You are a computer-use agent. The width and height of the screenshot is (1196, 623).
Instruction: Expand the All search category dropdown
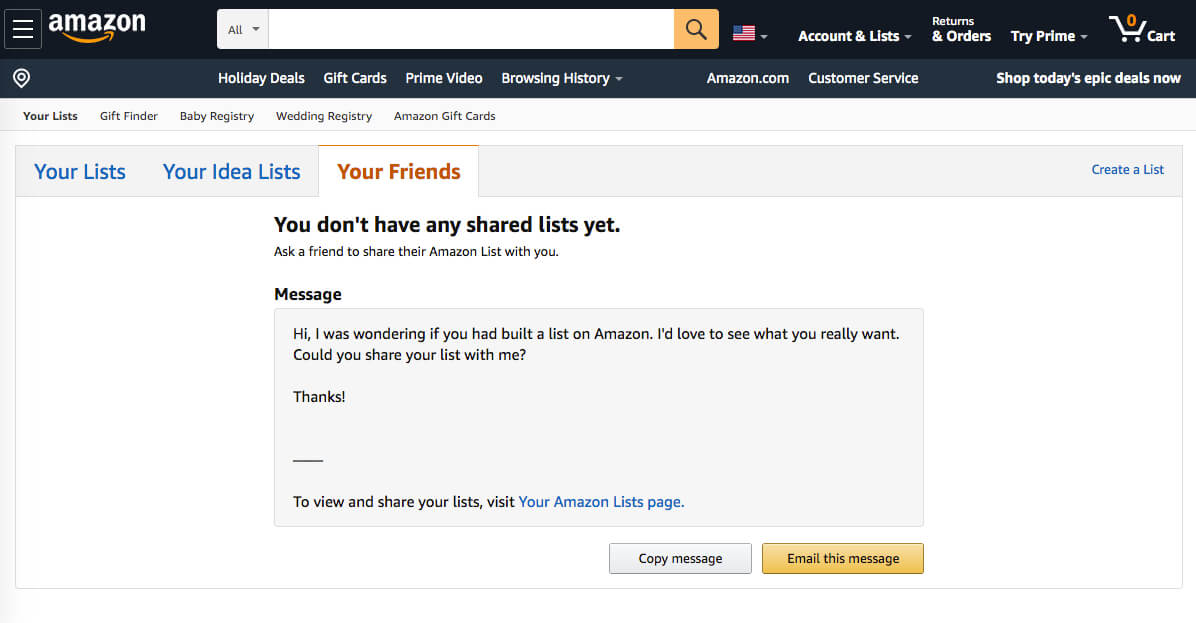pos(241,28)
